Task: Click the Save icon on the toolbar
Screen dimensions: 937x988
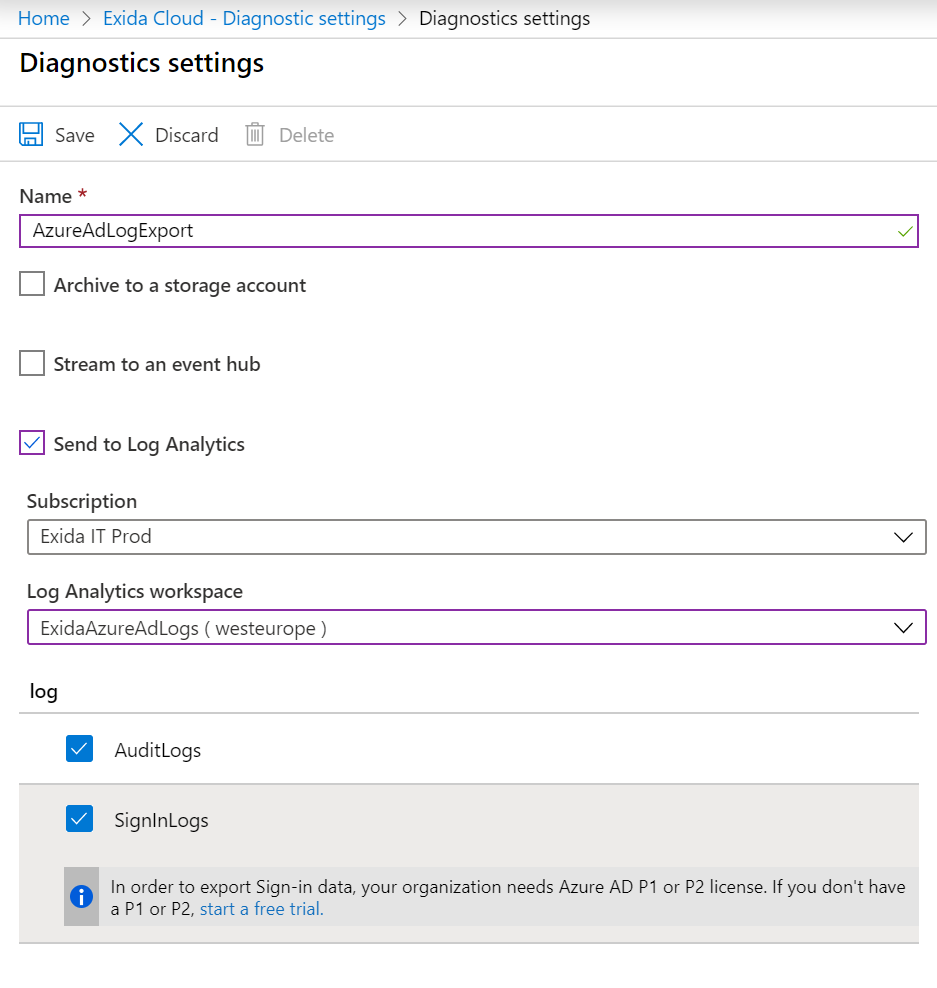Action: (31, 133)
